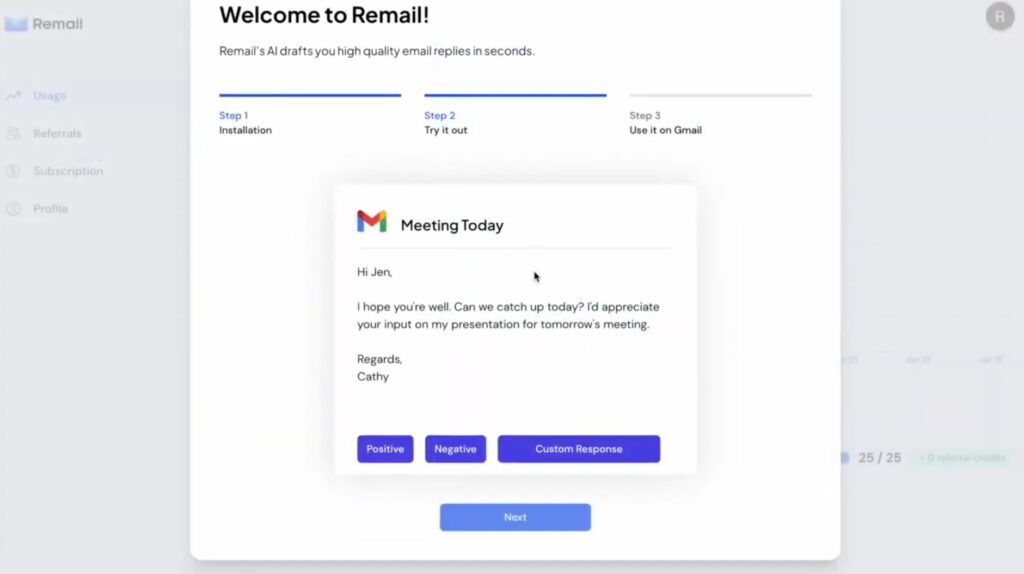Screen dimensions: 1024x574
Task: Click the Gmail logo on the email card
Action: [372, 221]
